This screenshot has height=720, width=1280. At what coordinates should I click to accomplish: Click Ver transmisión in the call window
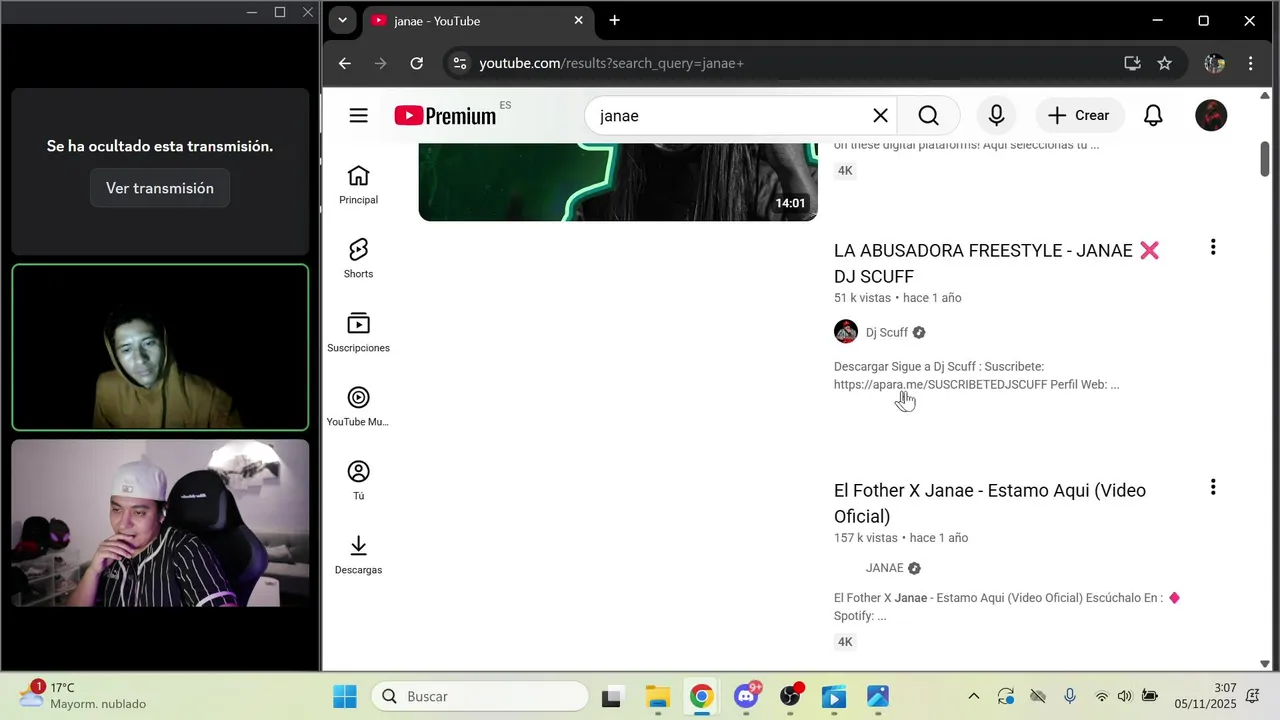tap(160, 188)
